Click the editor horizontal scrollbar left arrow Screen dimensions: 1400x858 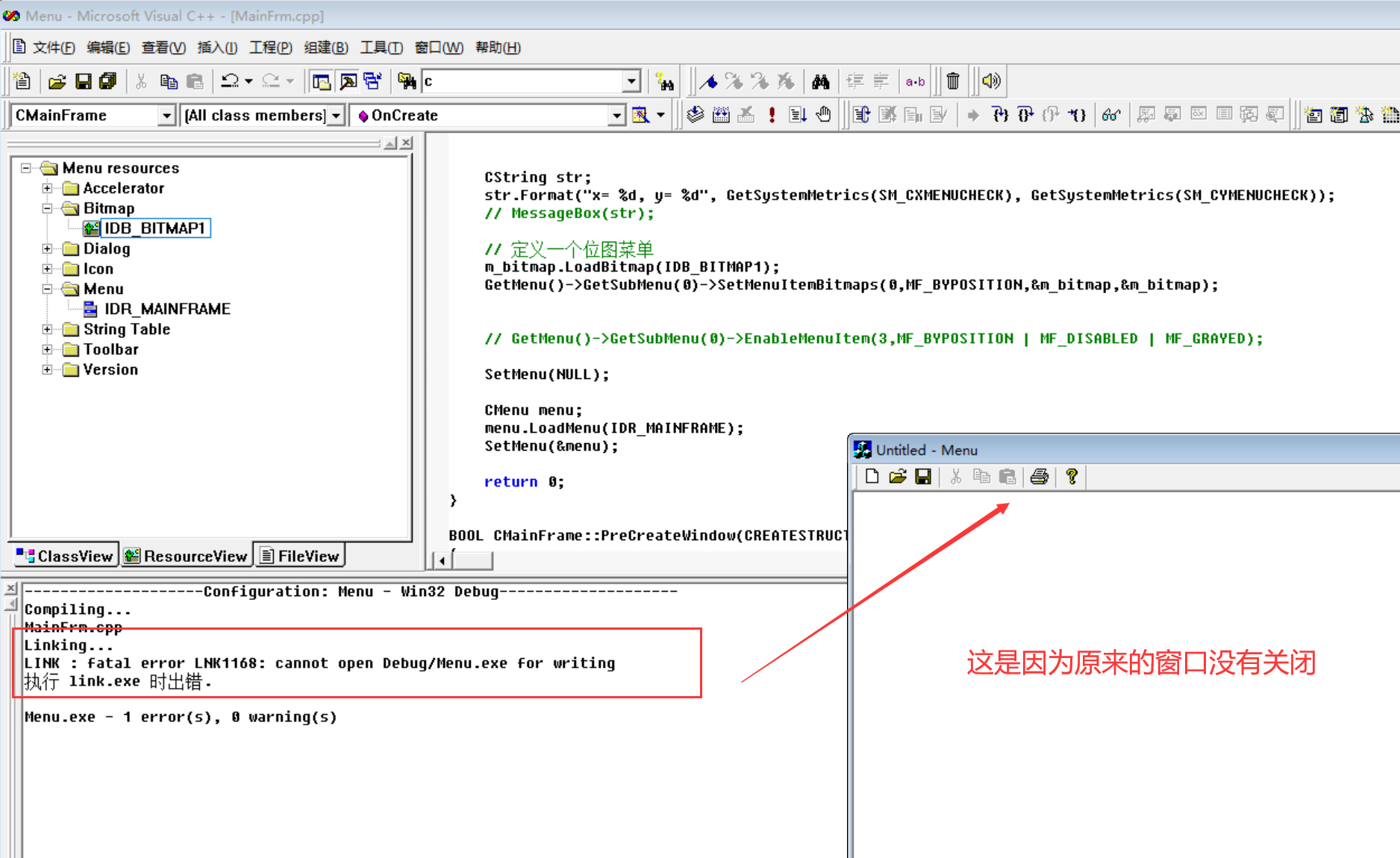(x=442, y=560)
